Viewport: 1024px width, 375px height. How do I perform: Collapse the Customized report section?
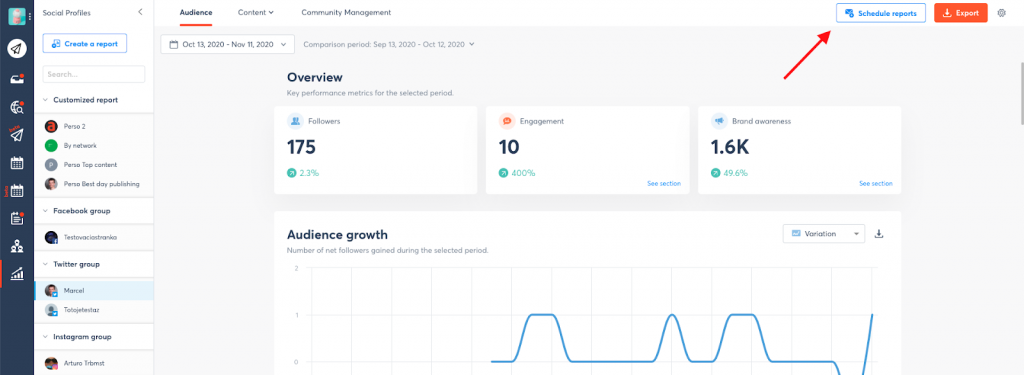pyautogui.click(x=45, y=100)
